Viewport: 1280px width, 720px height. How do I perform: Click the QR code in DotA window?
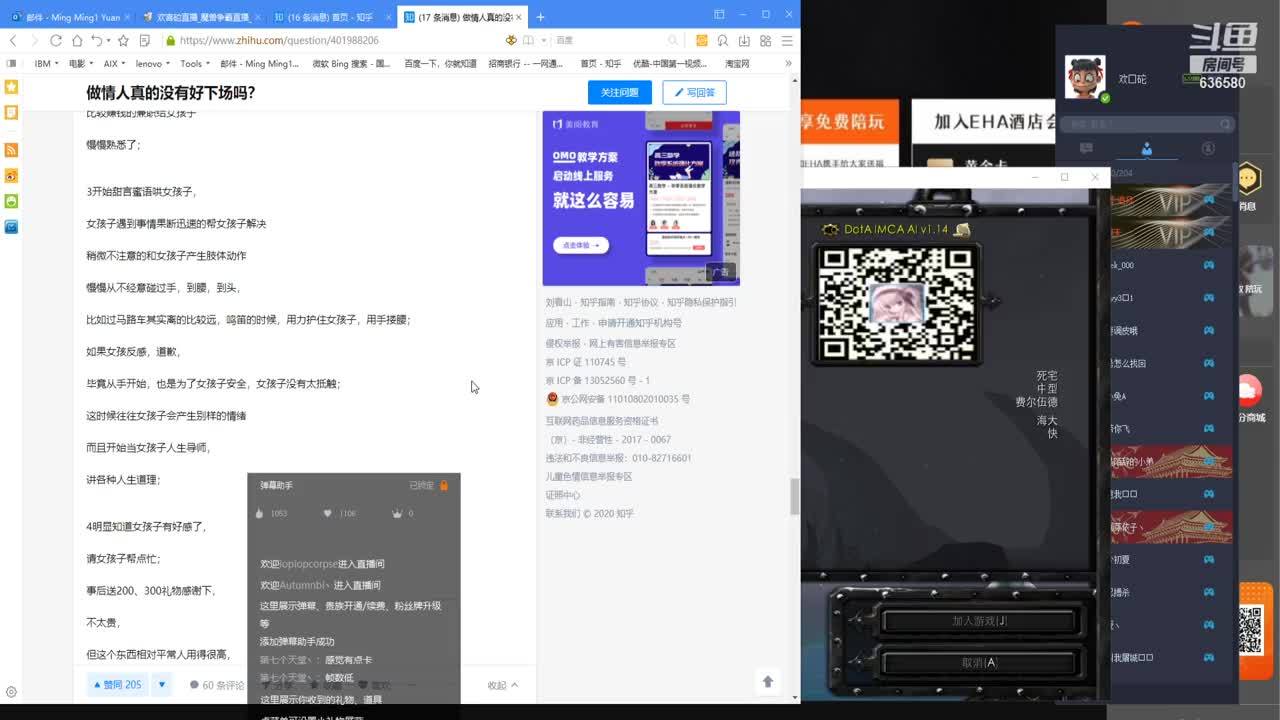(x=896, y=305)
